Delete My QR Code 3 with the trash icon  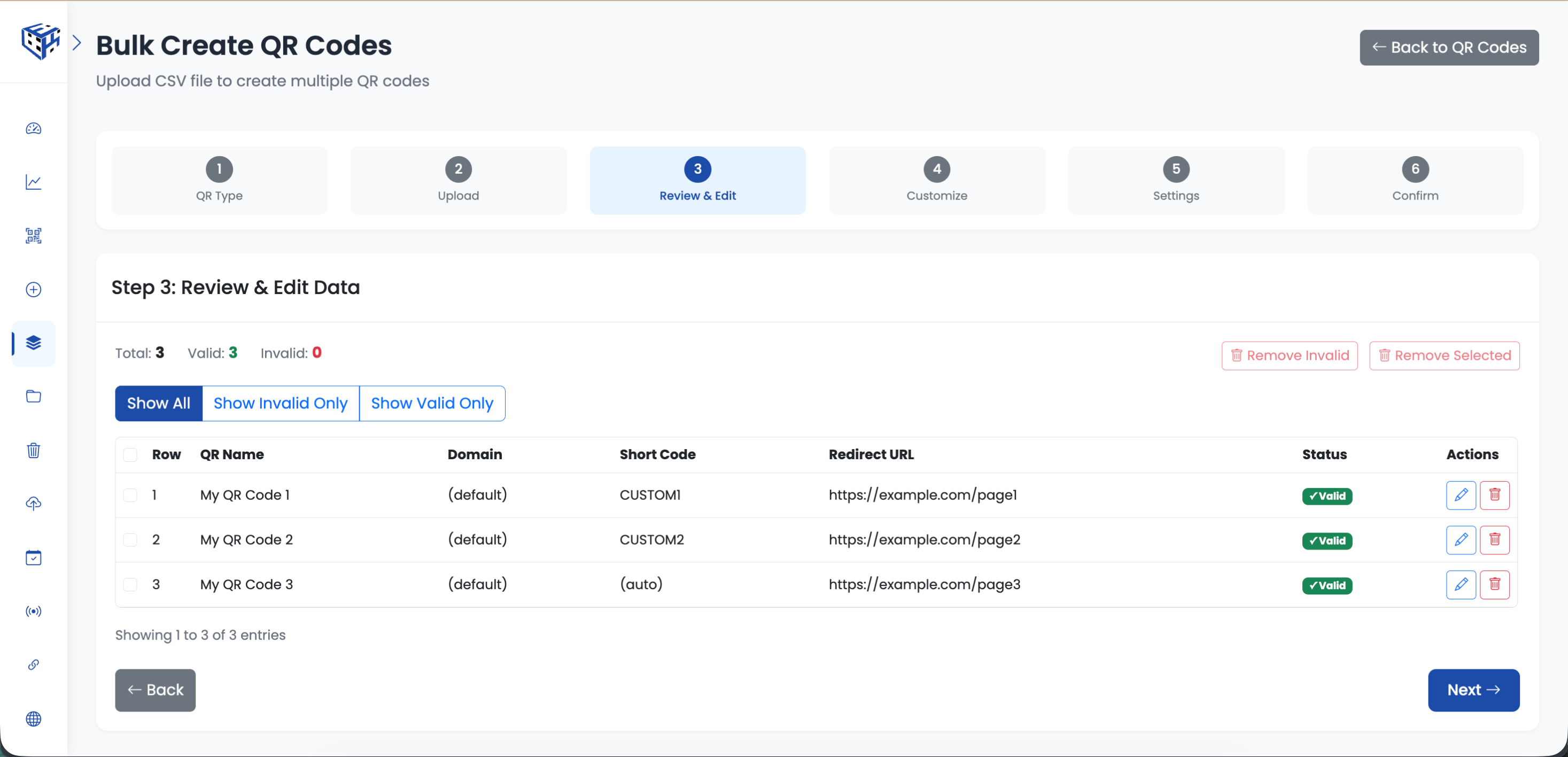pos(1495,584)
